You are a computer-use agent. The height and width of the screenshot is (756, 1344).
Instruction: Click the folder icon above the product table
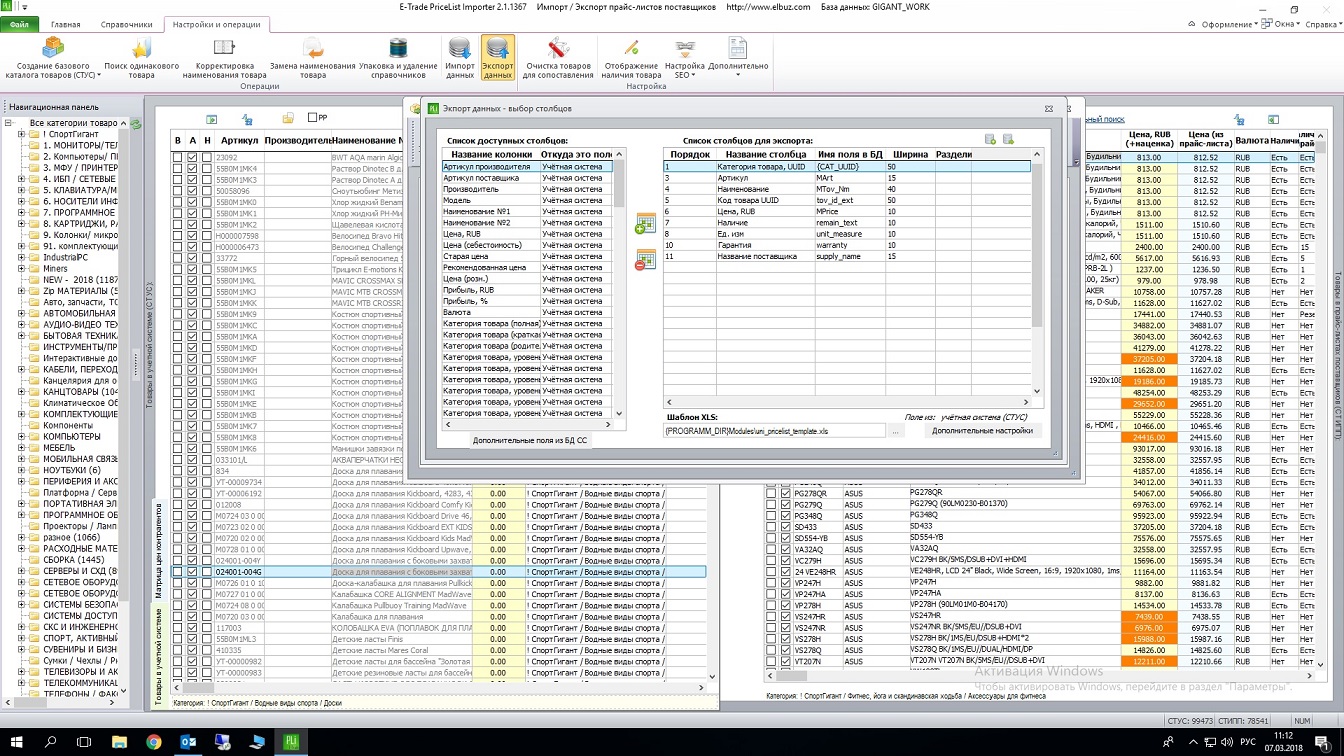tap(288, 118)
